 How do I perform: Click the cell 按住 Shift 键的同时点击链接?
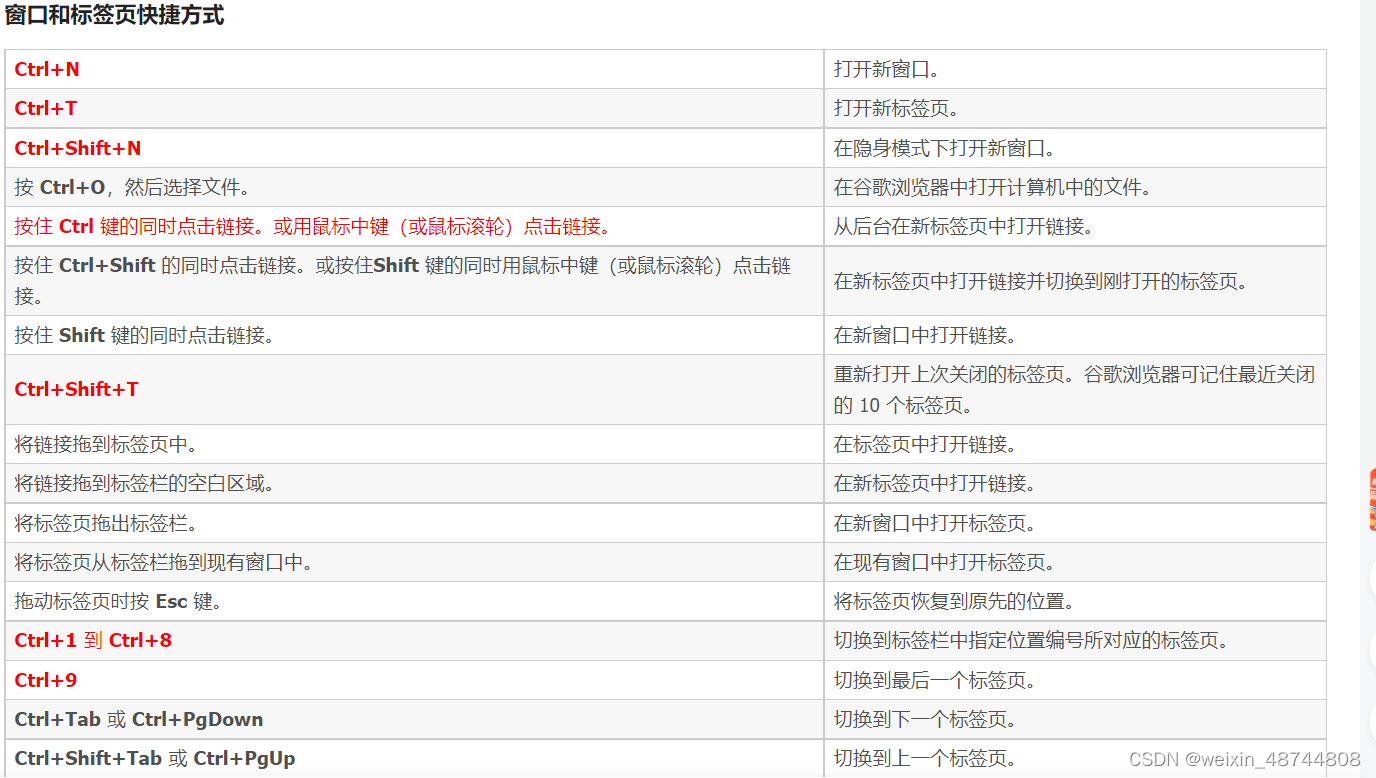coord(414,335)
